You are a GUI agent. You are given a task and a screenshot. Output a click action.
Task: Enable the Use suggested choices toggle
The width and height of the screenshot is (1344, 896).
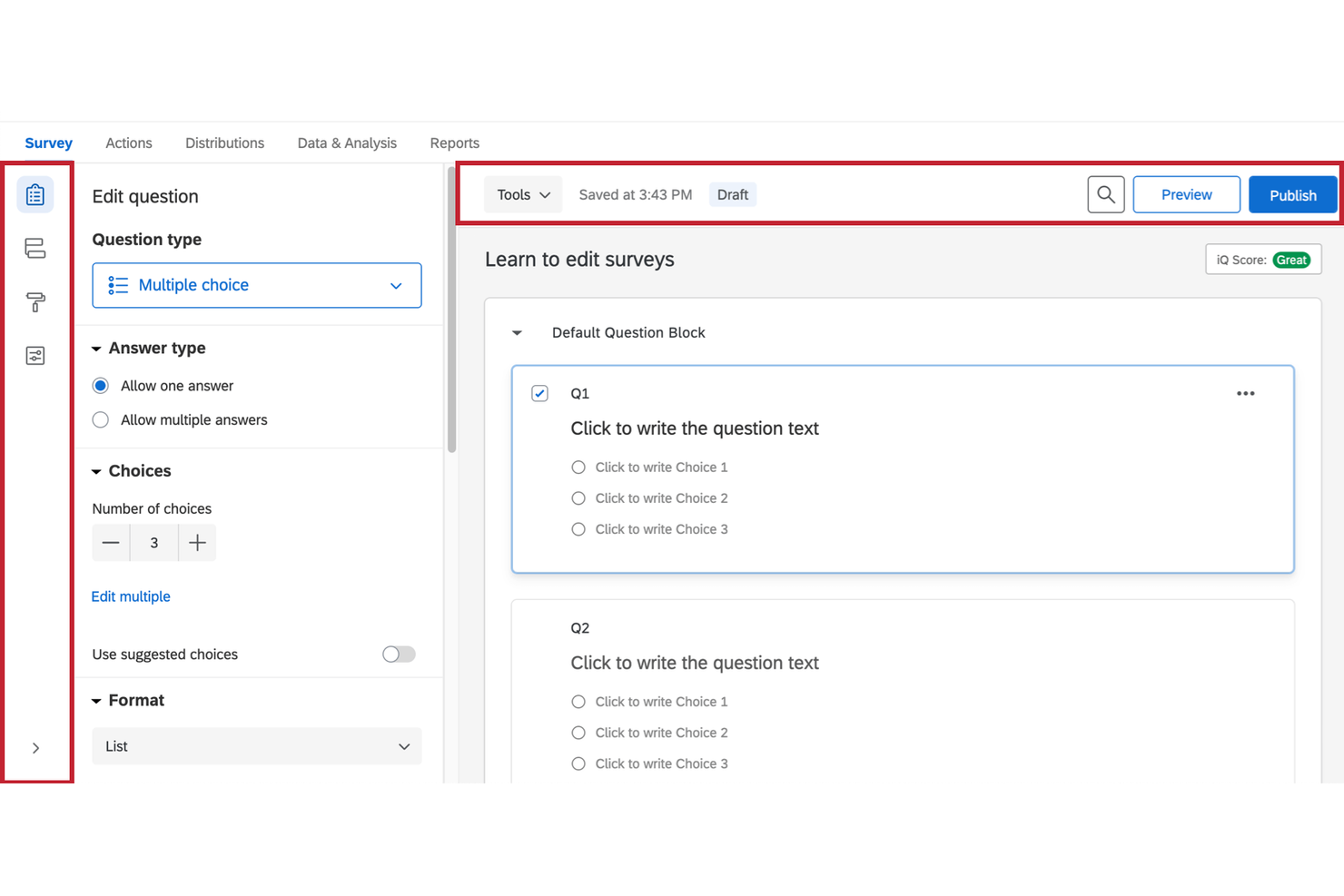(x=398, y=654)
